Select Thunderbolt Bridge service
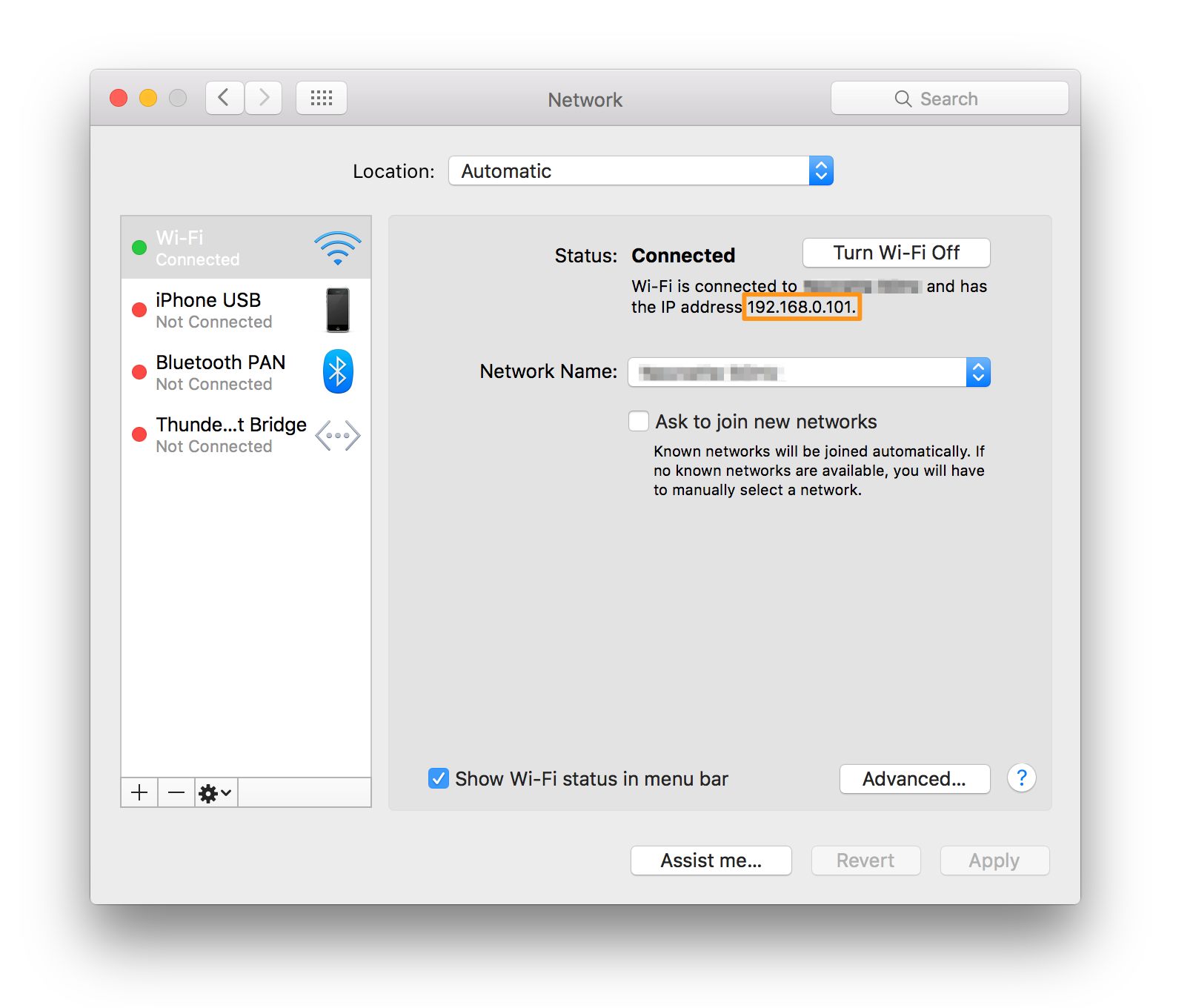Screen dimensions: 1193x1008 point(246,434)
